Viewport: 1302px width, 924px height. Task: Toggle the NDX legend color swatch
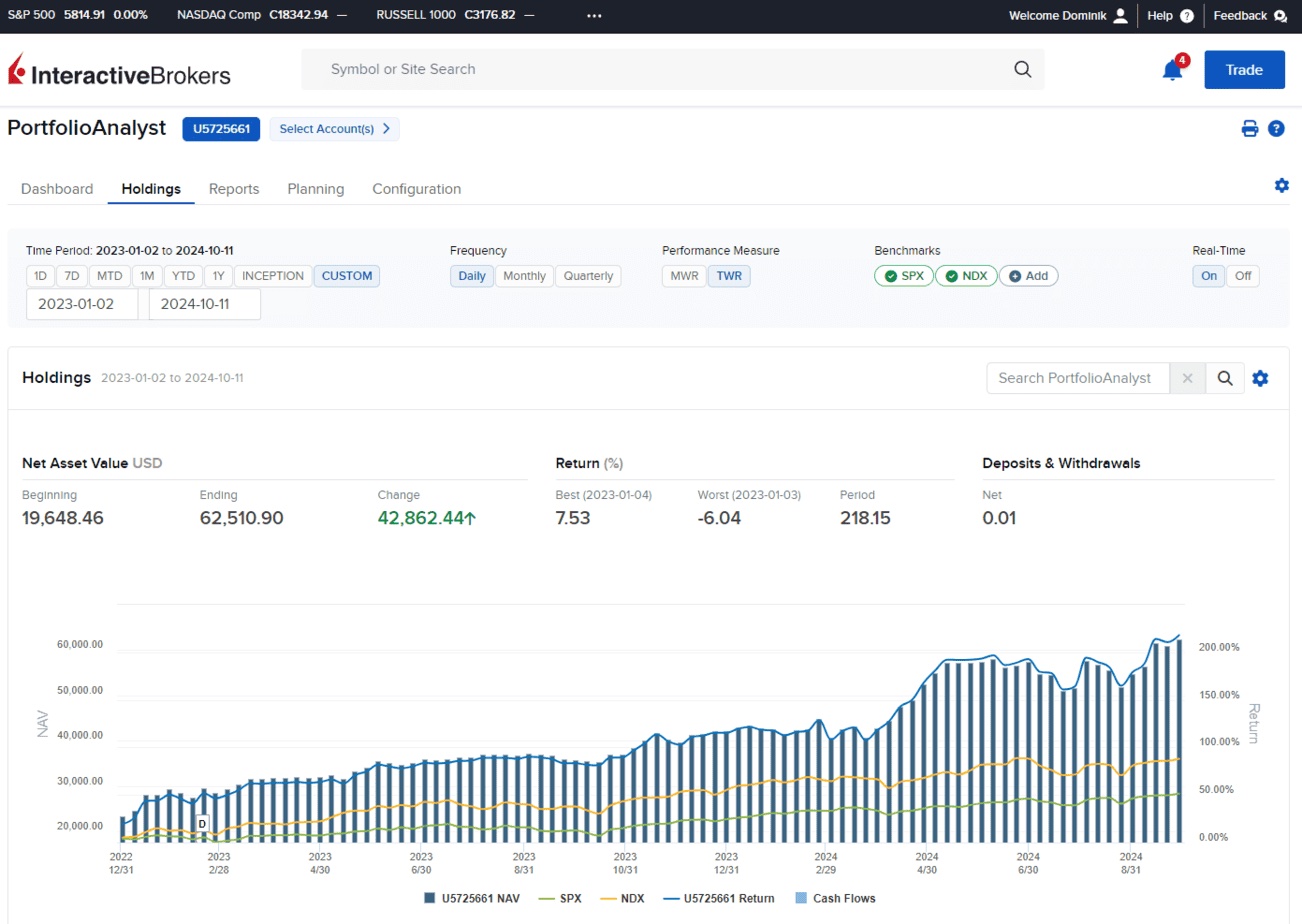coord(606,898)
